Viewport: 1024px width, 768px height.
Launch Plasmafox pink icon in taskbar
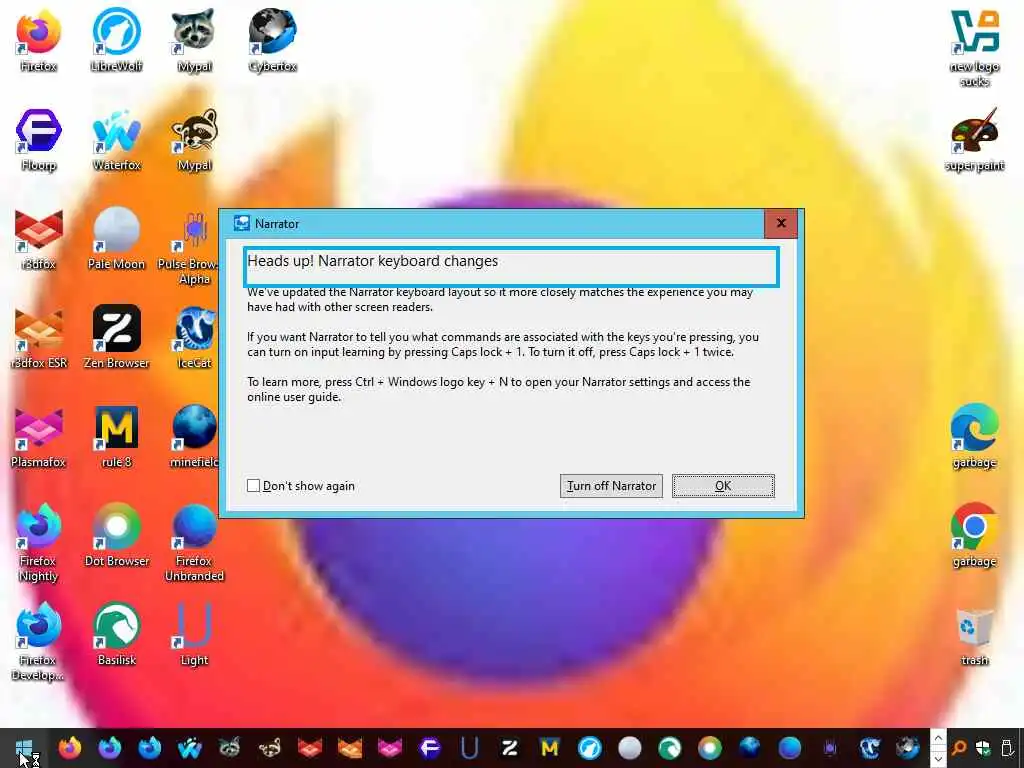pyautogui.click(x=389, y=748)
